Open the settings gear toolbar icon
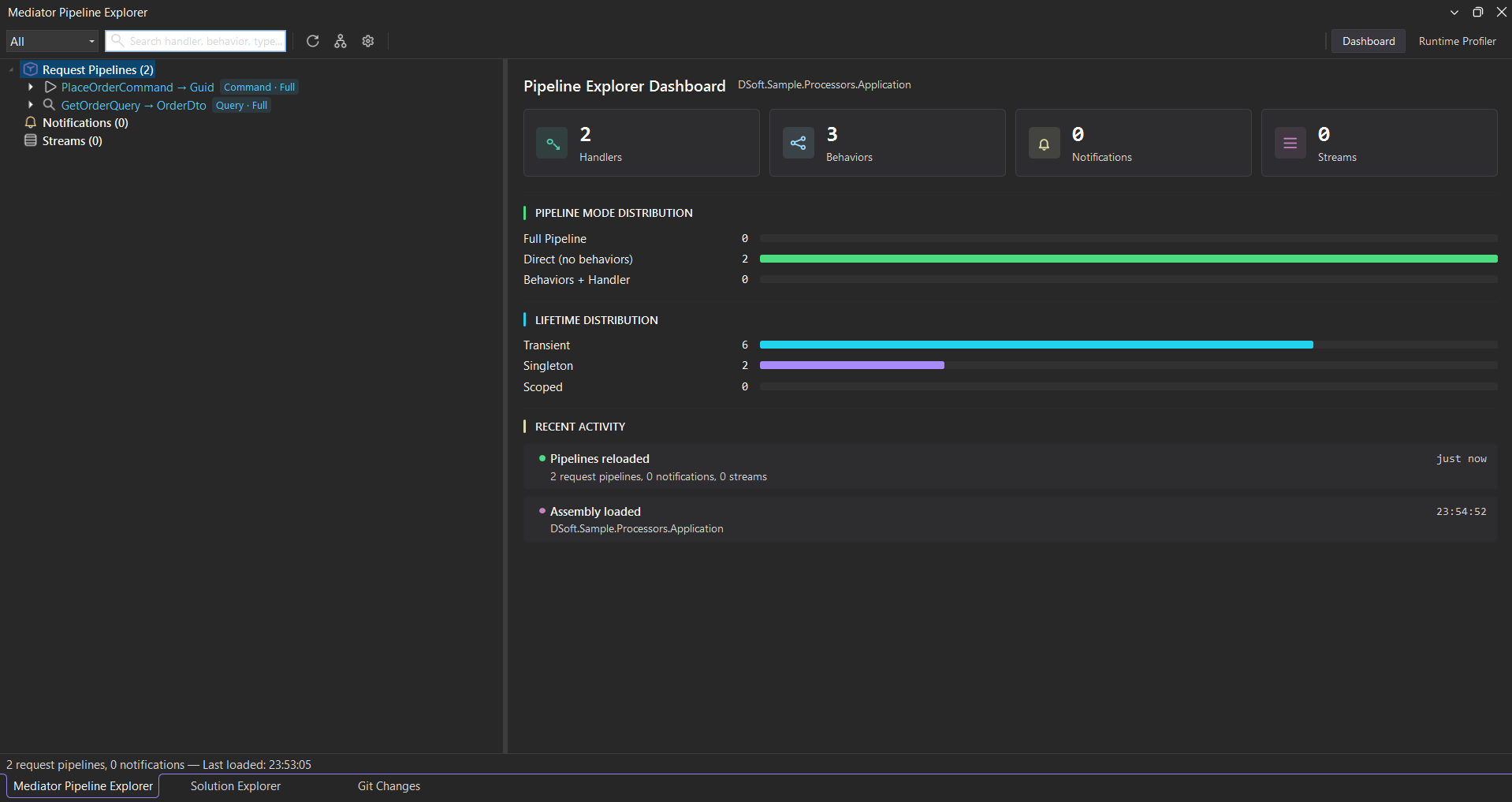This screenshot has width=1512, height=802. 368,41
